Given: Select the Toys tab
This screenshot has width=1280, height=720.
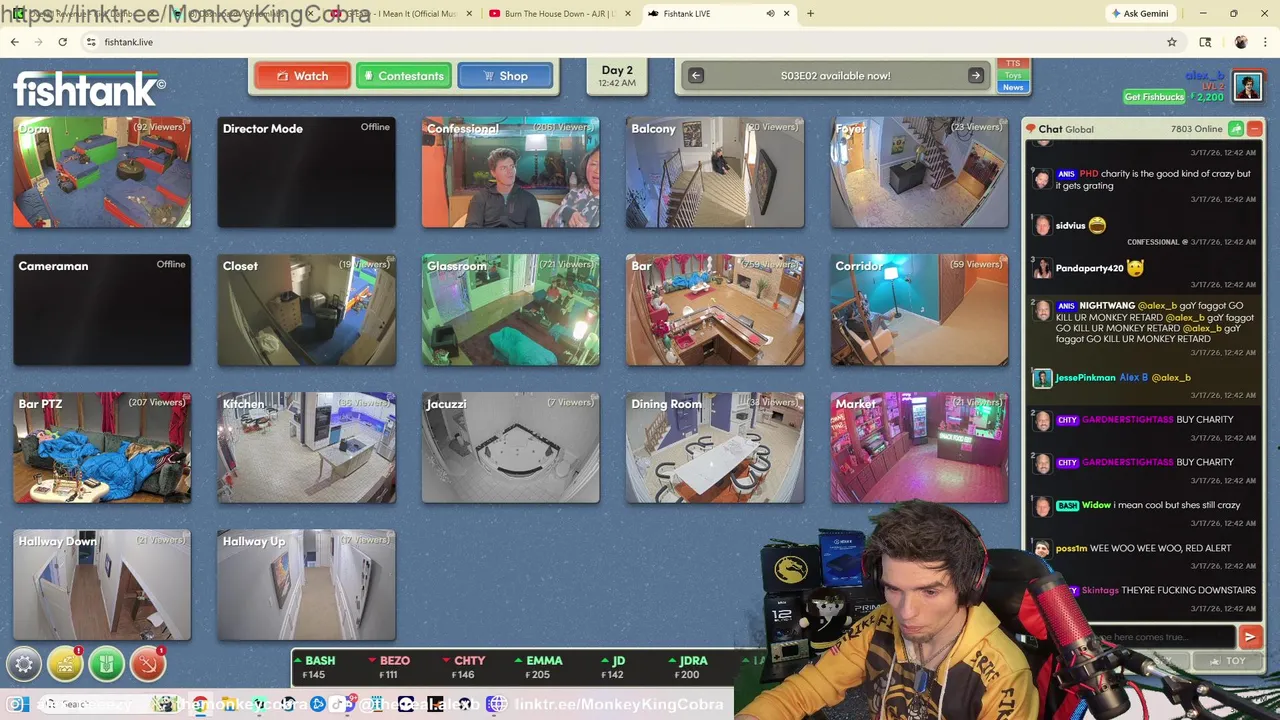Looking at the screenshot, I should click(x=1013, y=76).
